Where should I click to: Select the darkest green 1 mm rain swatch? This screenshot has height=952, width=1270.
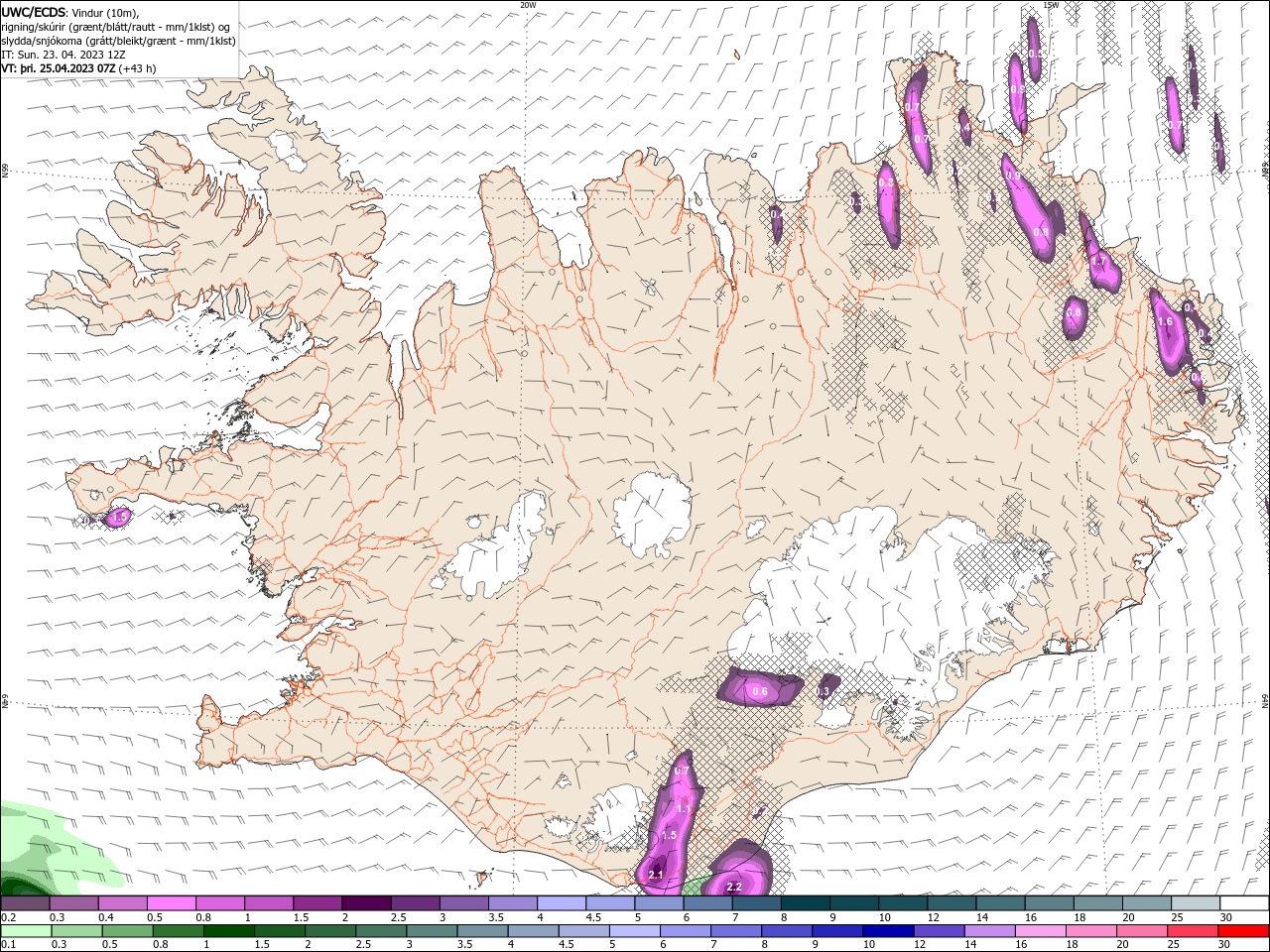click(228, 931)
